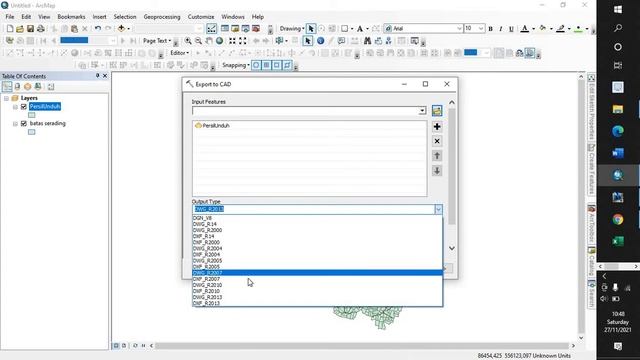Undo the last action
The image size is (640, 360).
pos(98,29)
